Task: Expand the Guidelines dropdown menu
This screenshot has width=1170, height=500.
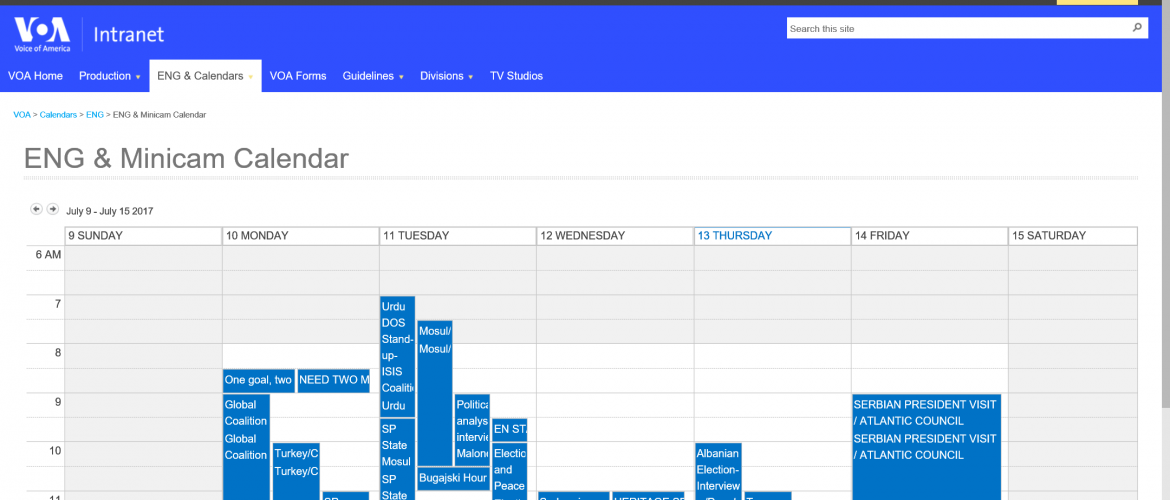Action: pos(372,76)
